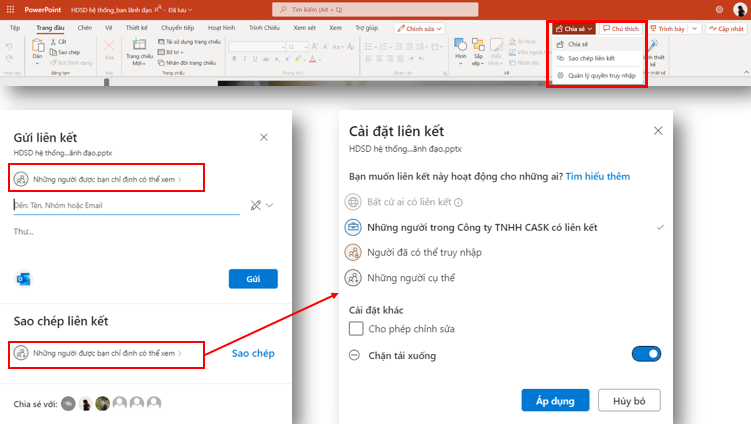751x424 pixels.
Task: Click Tái sử dụng trang chiếu
Action: (190, 42)
